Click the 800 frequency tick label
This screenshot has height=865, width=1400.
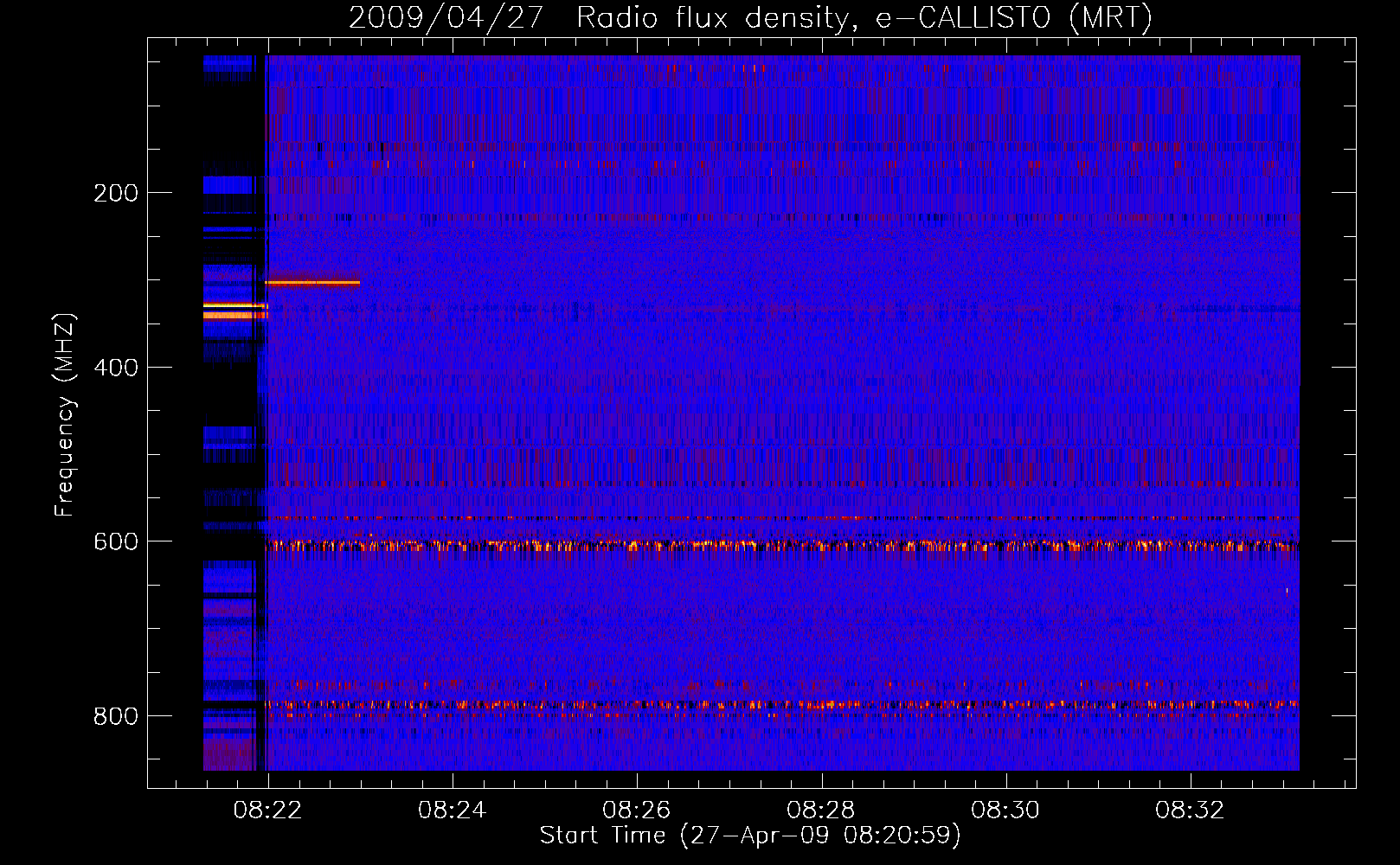[x=115, y=716]
